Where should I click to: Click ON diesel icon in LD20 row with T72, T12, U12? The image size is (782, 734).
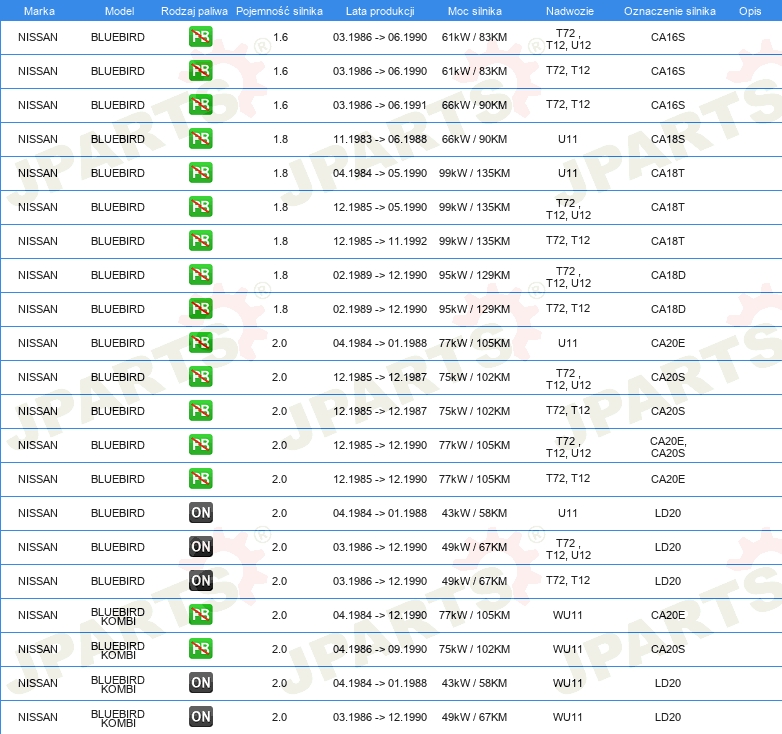click(200, 547)
